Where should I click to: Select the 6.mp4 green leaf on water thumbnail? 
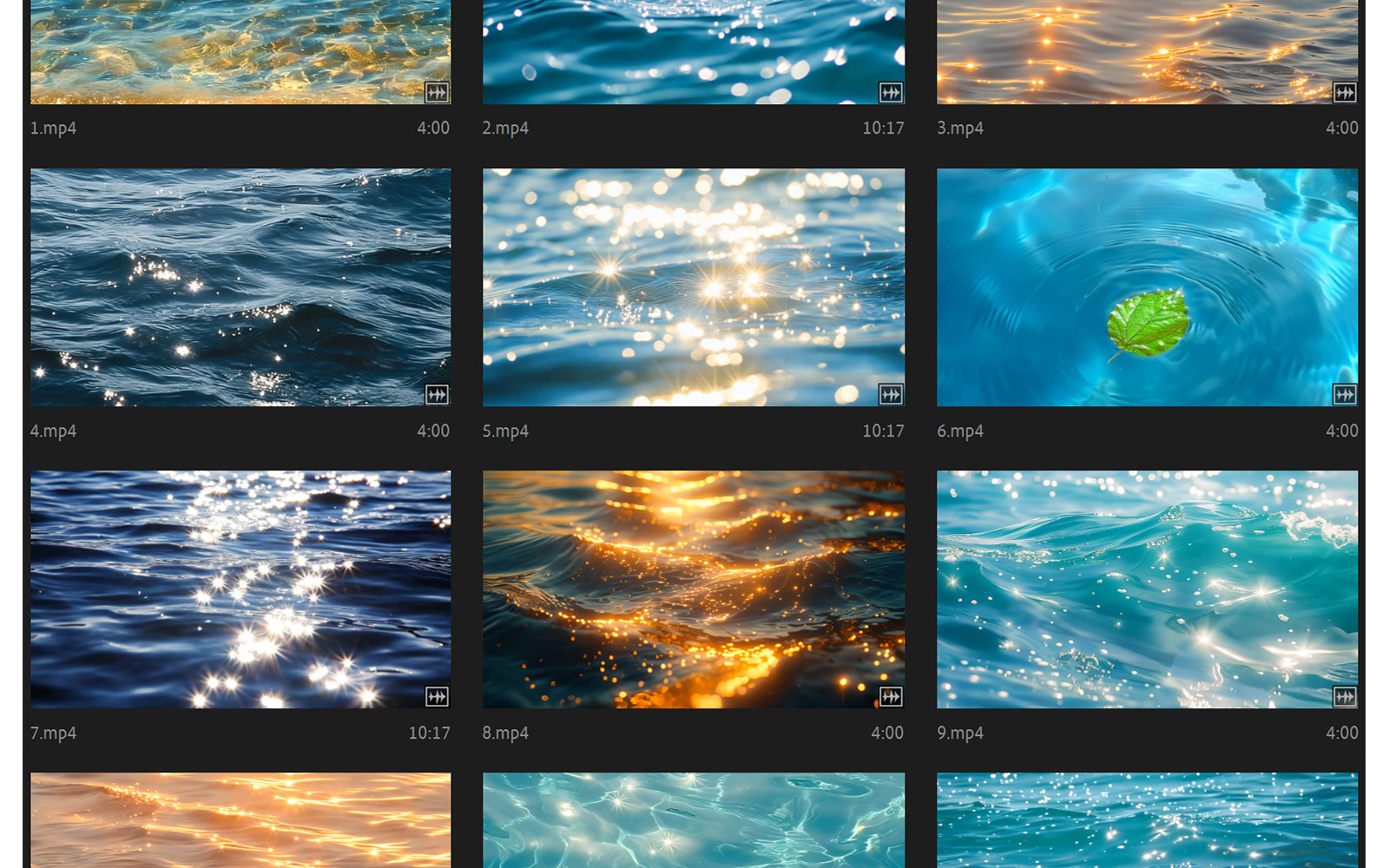tap(1148, 287)
